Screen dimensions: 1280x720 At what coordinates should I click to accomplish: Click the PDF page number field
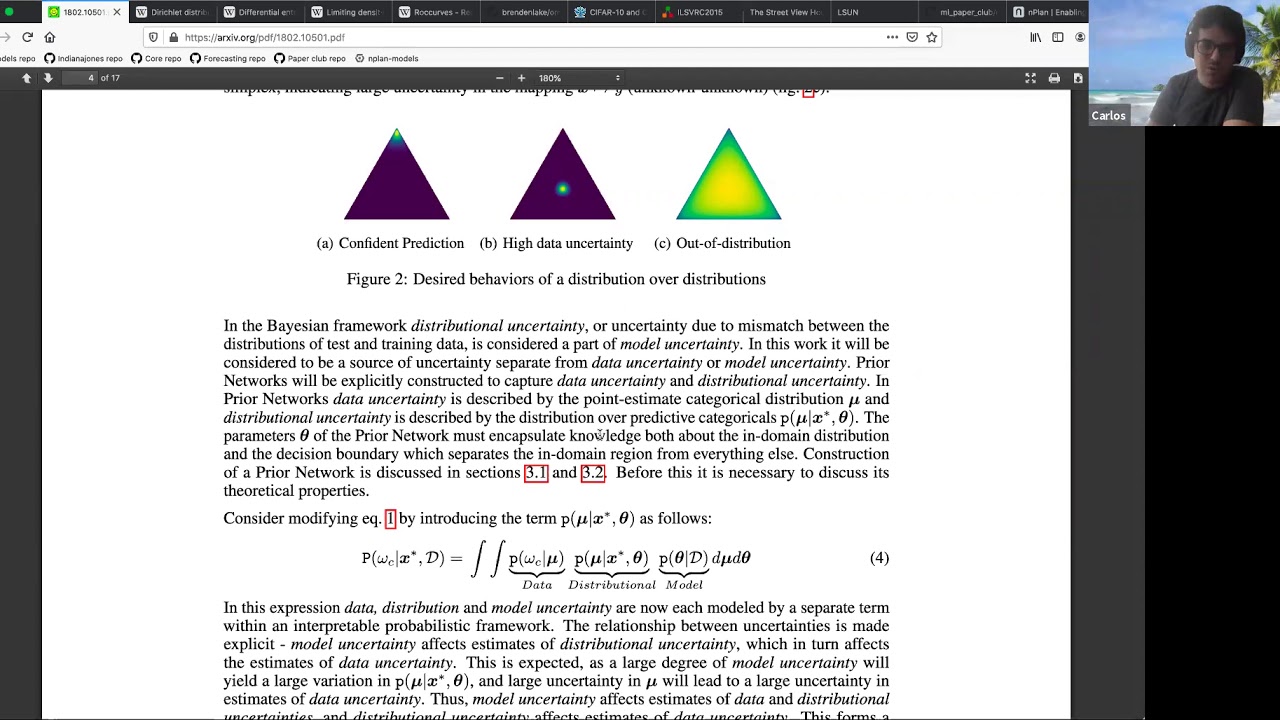coord(80,78)
